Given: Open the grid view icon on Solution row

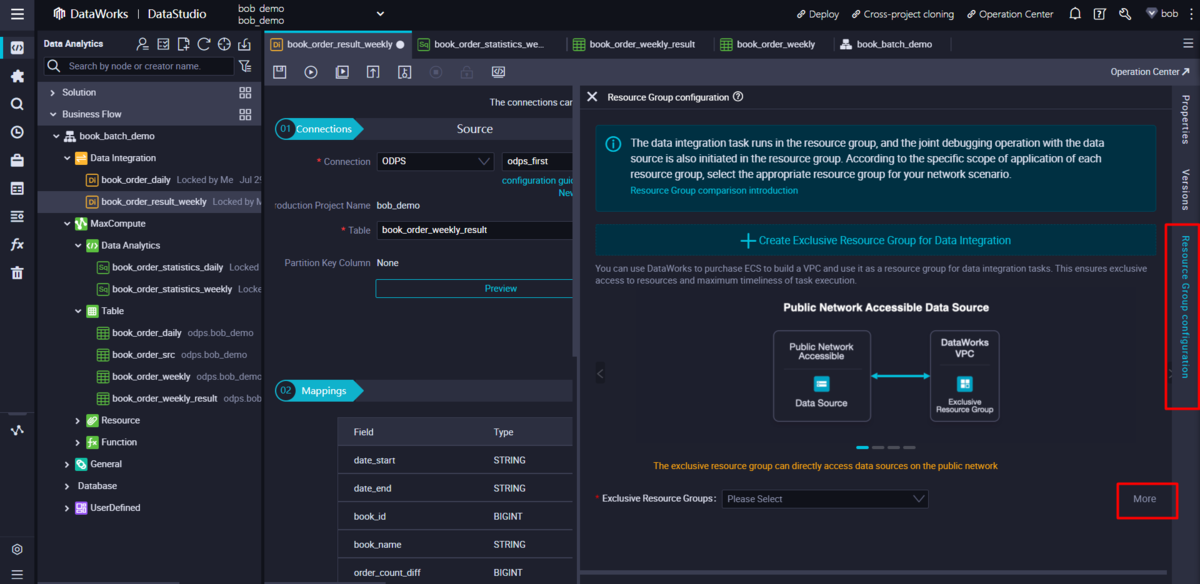Looking at the screenshot, I should coord(245,92).
